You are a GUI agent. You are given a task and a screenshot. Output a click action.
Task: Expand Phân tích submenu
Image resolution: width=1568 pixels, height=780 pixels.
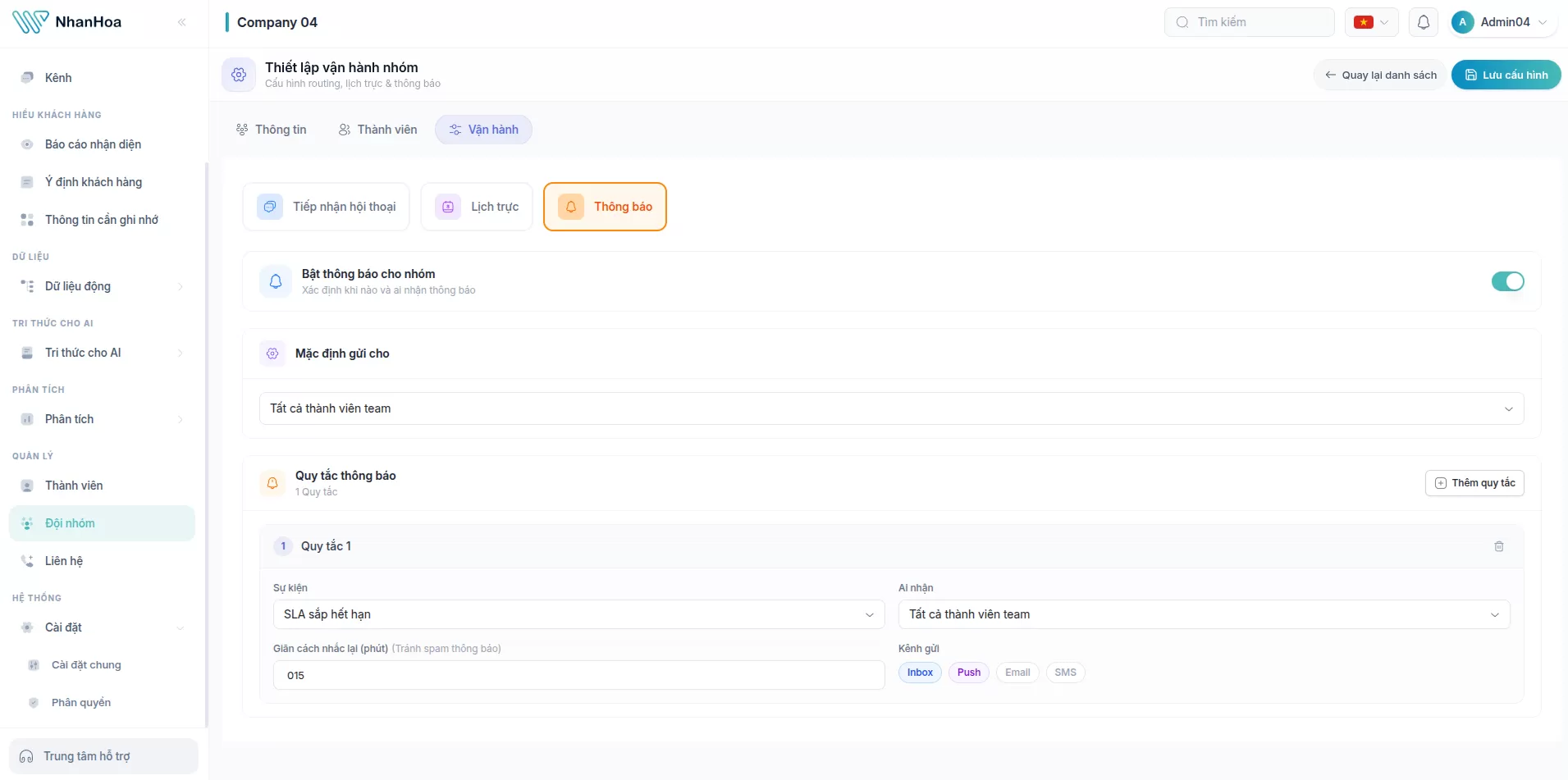click(x=181, y=419)
